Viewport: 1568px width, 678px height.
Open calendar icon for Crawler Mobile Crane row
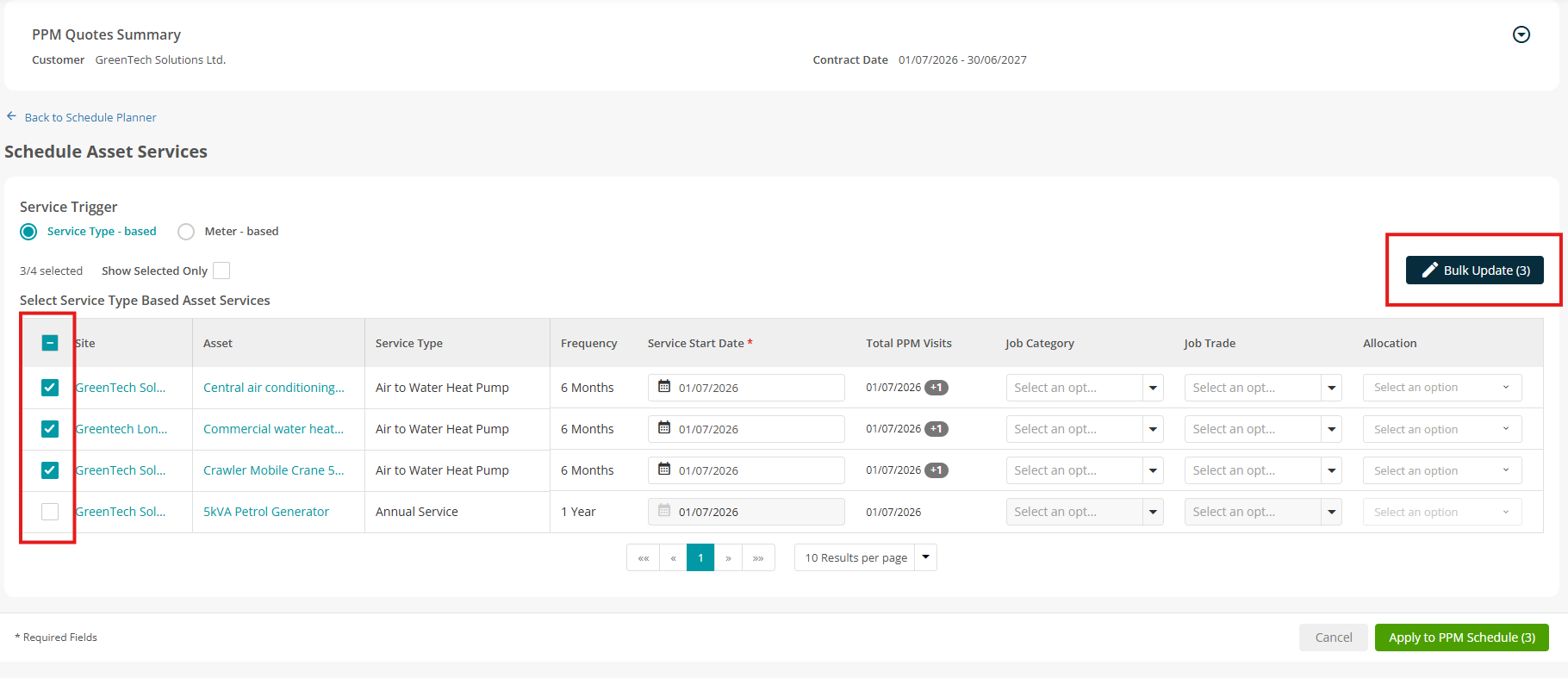click(664, 470)
